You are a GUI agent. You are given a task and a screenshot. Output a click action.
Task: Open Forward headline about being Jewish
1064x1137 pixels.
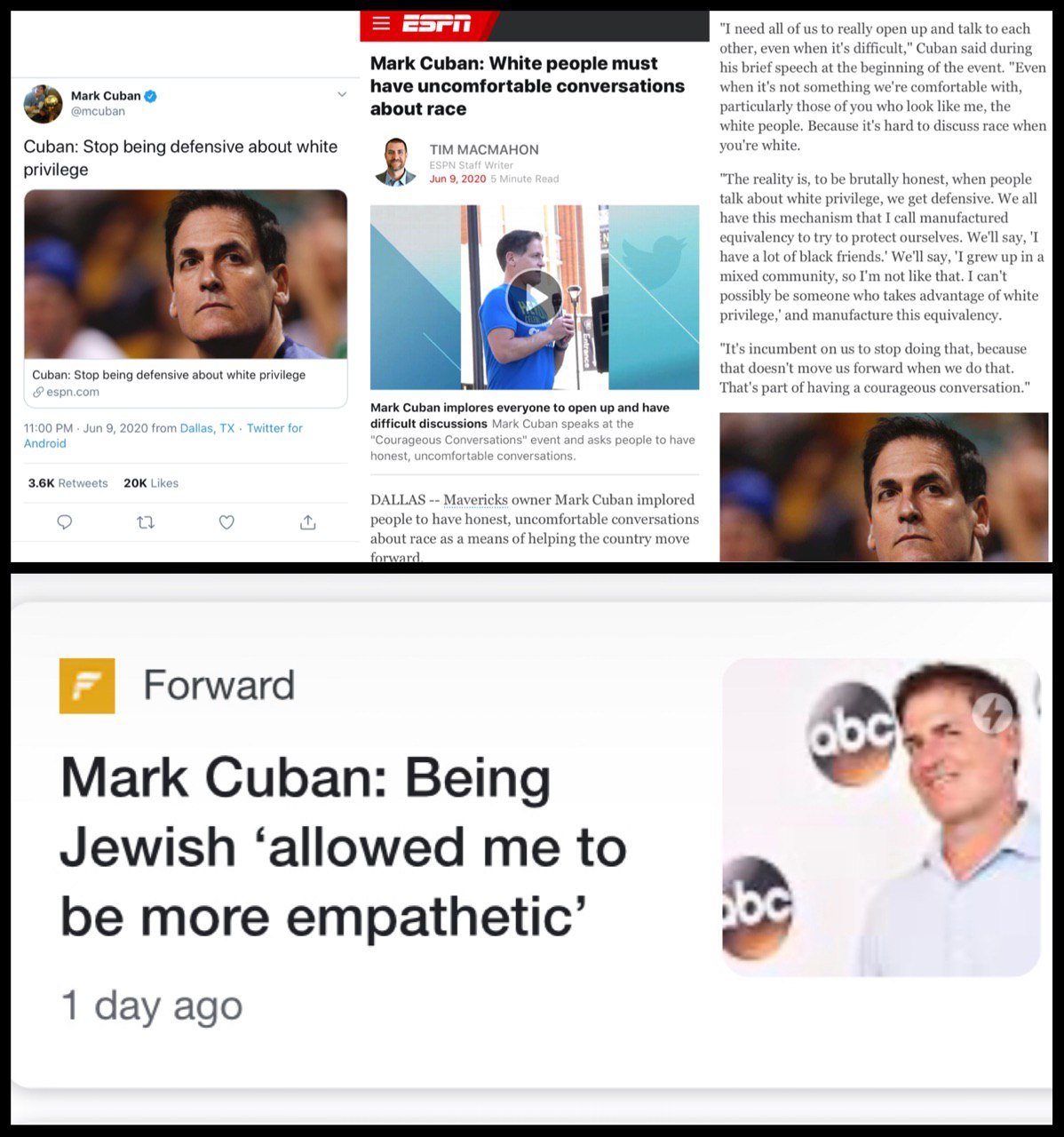344,847
